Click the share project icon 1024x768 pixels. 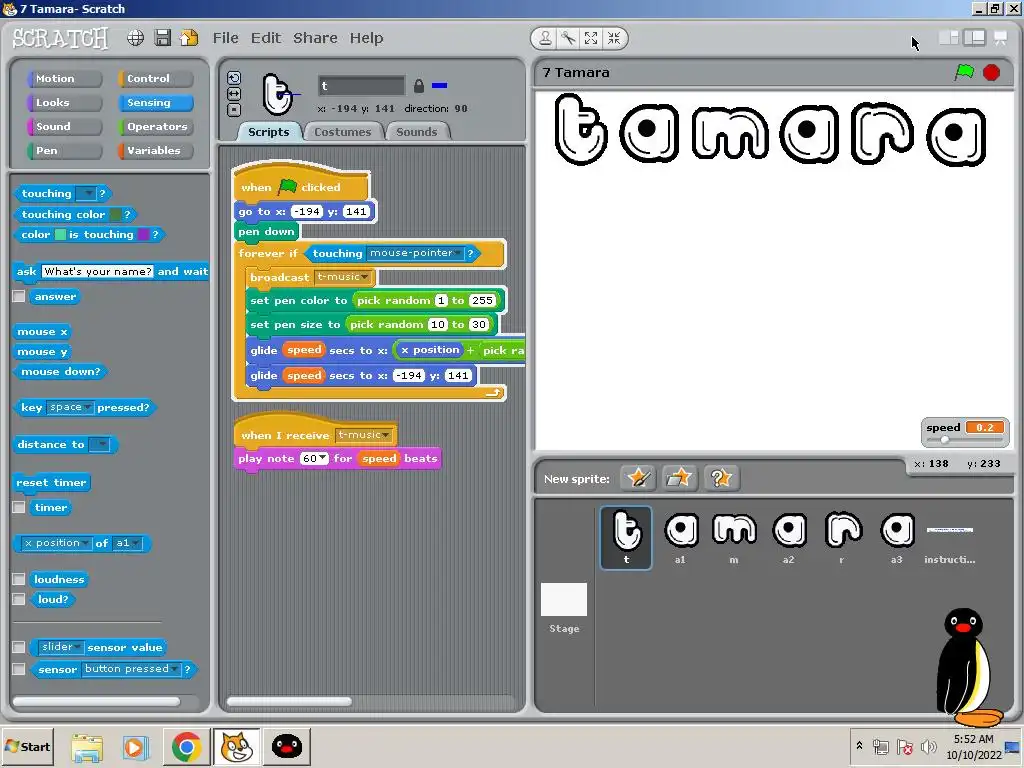pyautogui.click(x=189, y=38)
